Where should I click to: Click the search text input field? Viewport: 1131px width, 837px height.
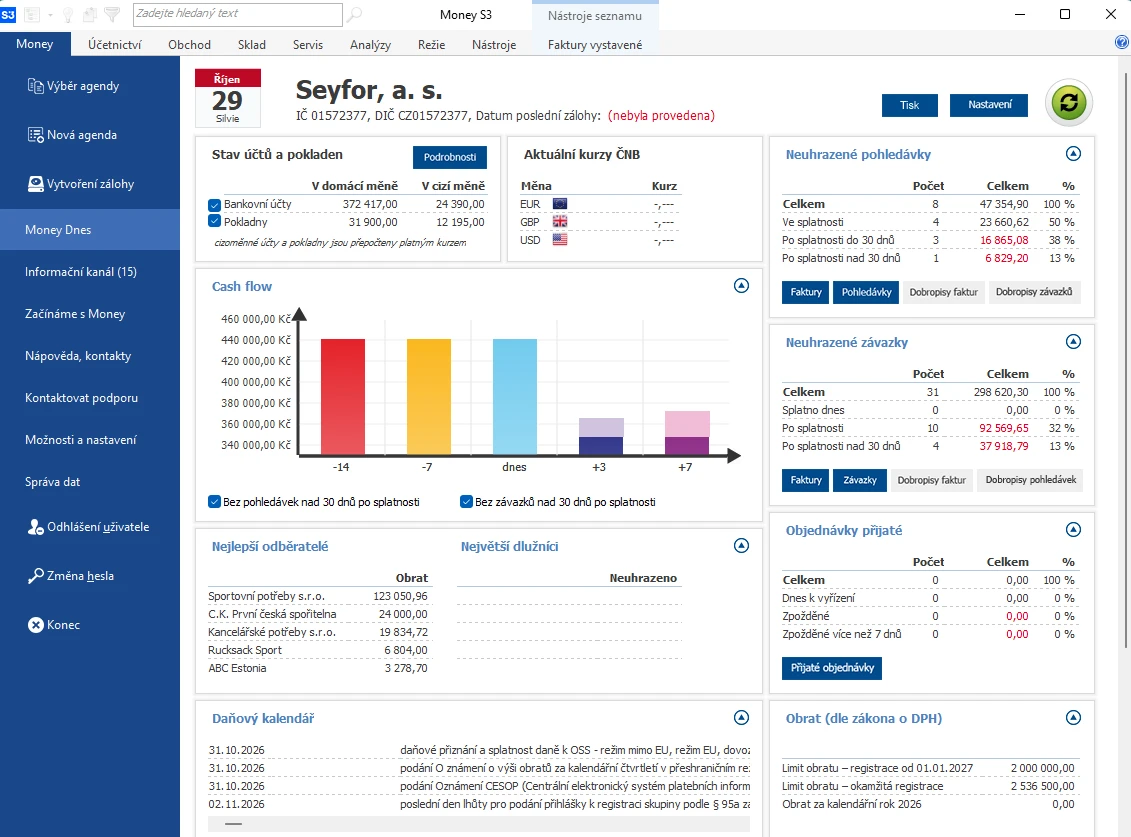pos(238,14)
